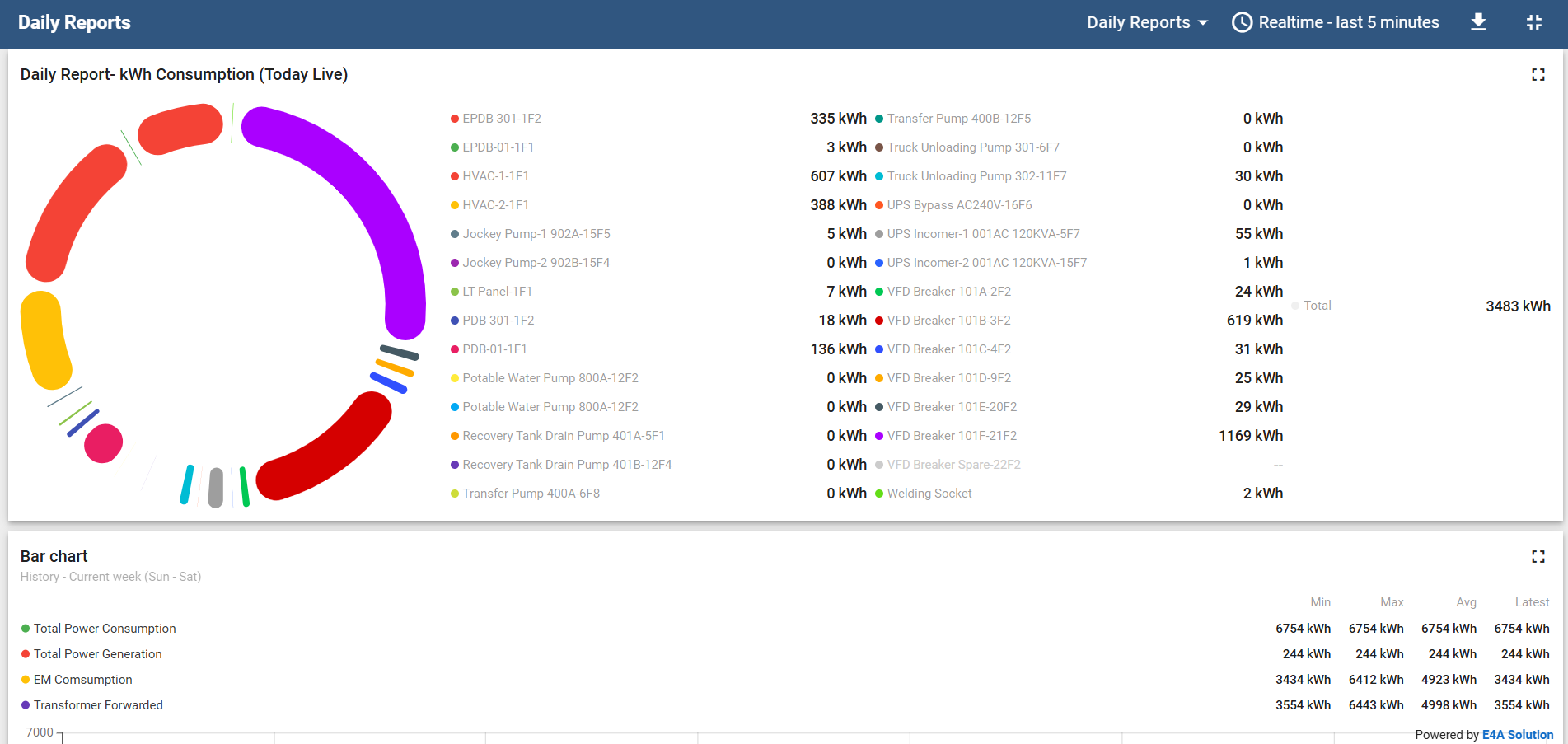The width and height of the screenshot is (1568, 744).
Task: Toggle the Total Power Generation series
Action: pyautogui.click(x=97, y=654)
